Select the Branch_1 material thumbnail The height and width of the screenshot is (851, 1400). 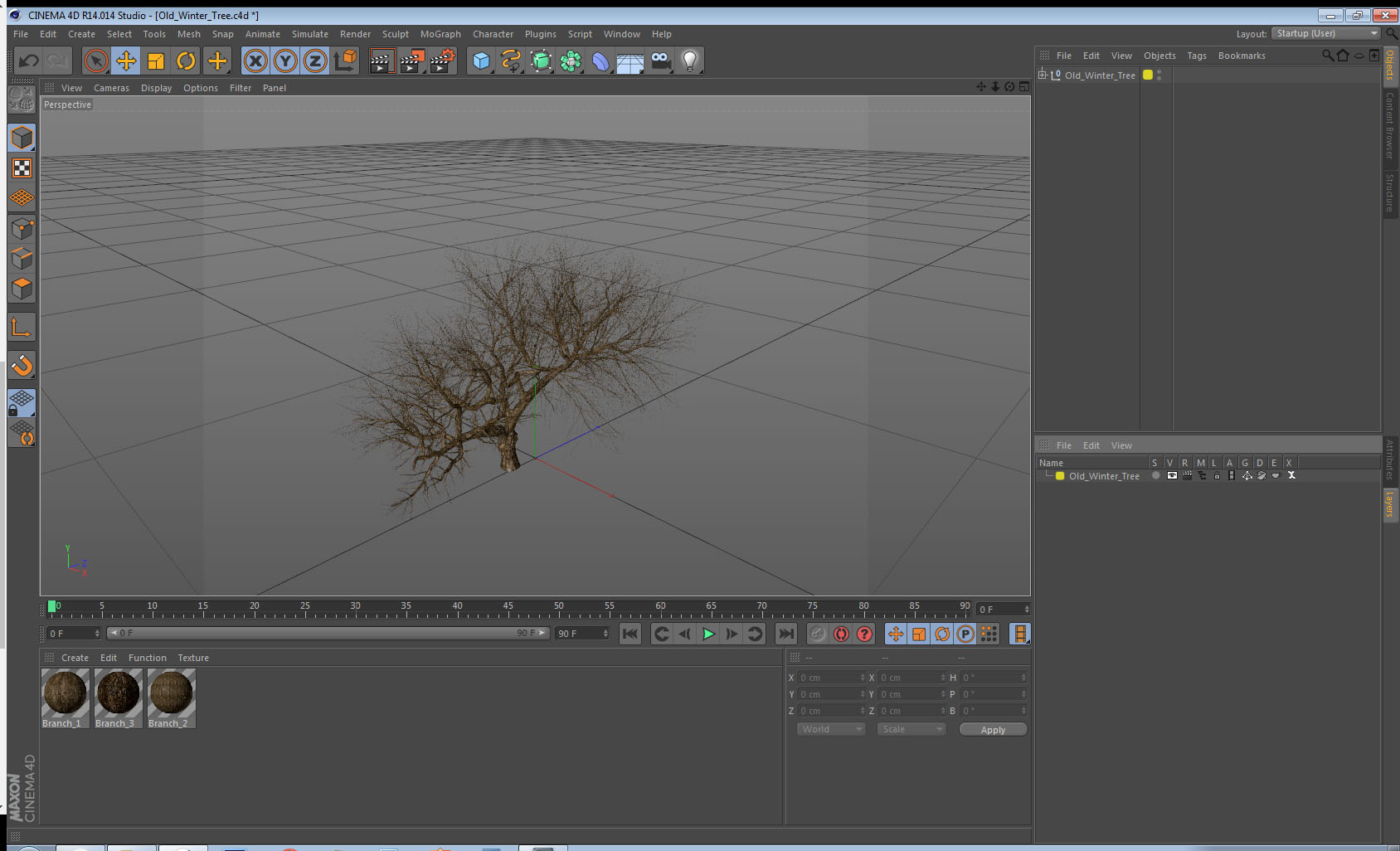(65, 698)
